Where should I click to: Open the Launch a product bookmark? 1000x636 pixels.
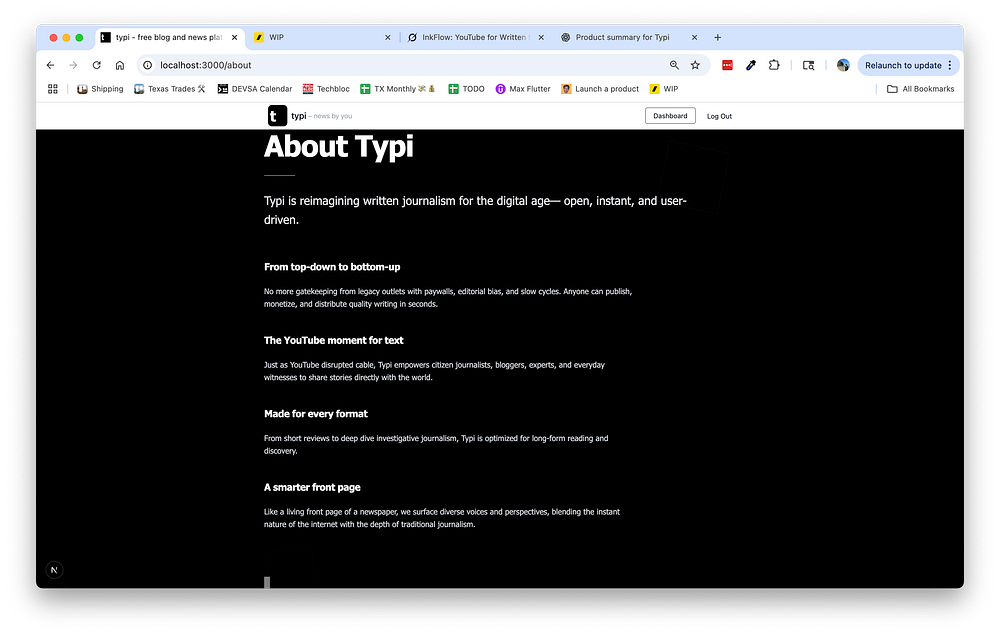600,89
